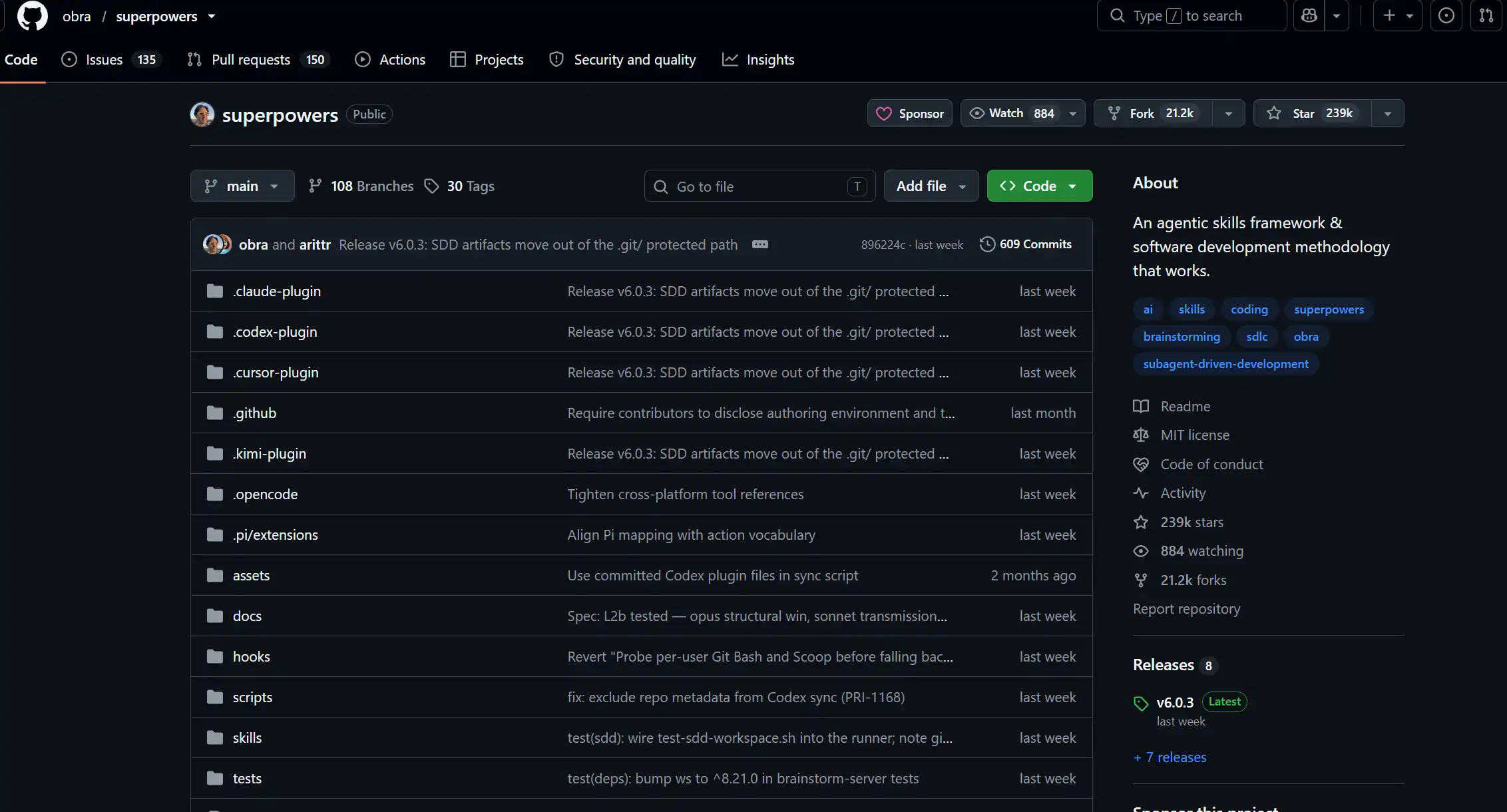Switch to the Actions tab
This screenshot has width=1507, height=812.
390,60
